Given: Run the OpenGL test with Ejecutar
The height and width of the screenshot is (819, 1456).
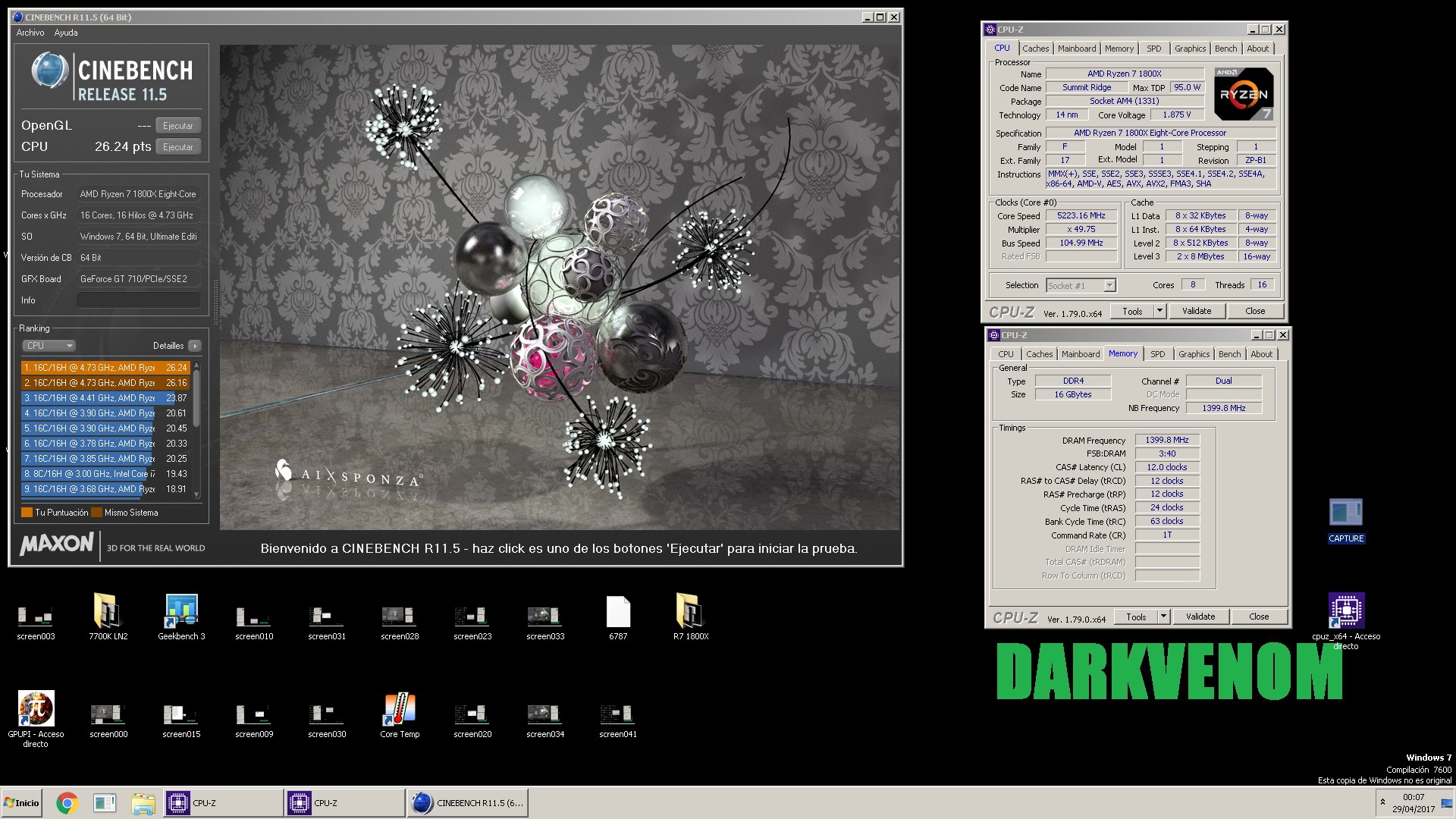Looking at the screenshot, I should (178, 126).
